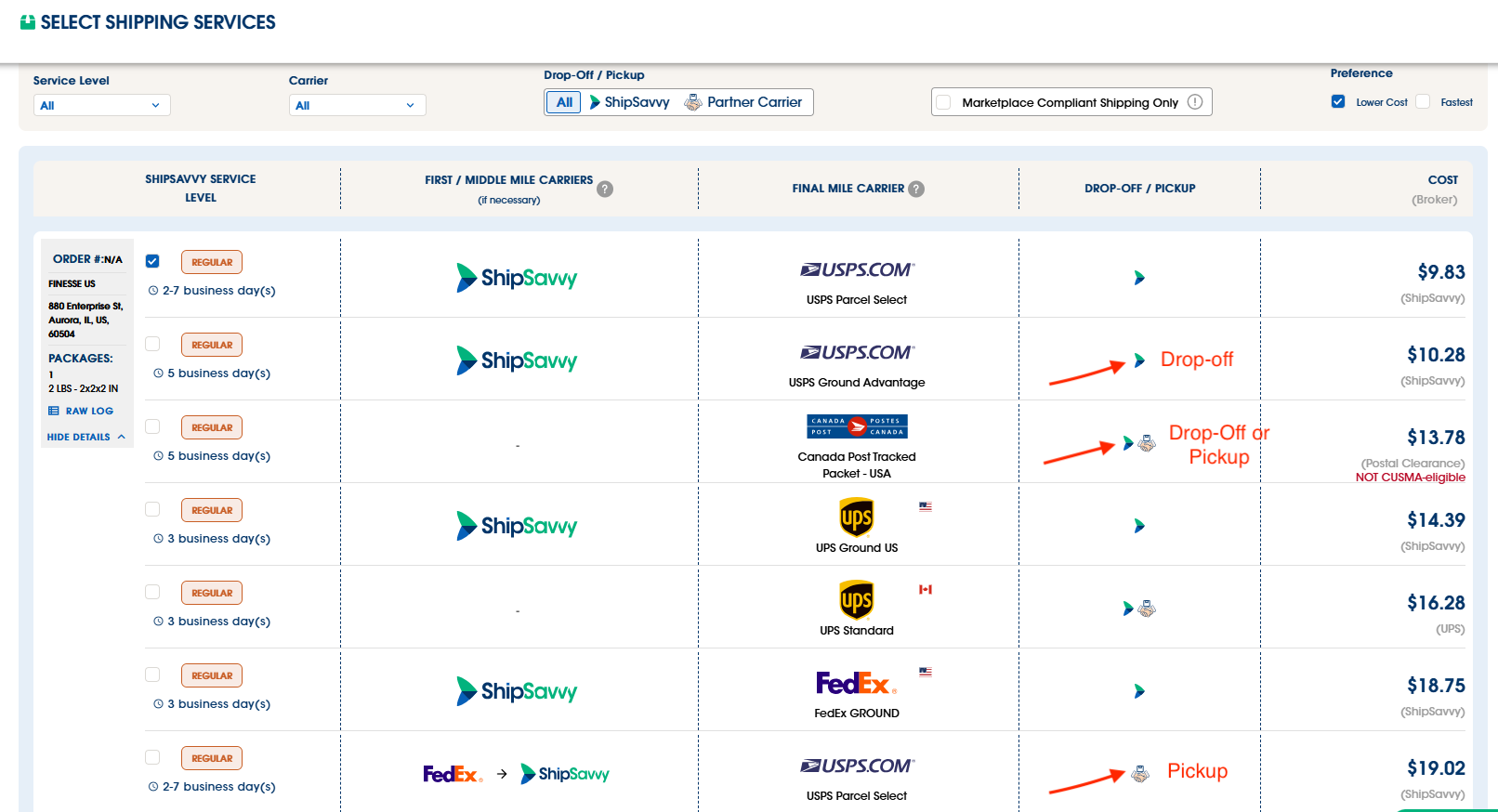The width and height of the screenshot is (1498, 812).
Task: Open the Service Level dropdown
Action: point(102,105)
